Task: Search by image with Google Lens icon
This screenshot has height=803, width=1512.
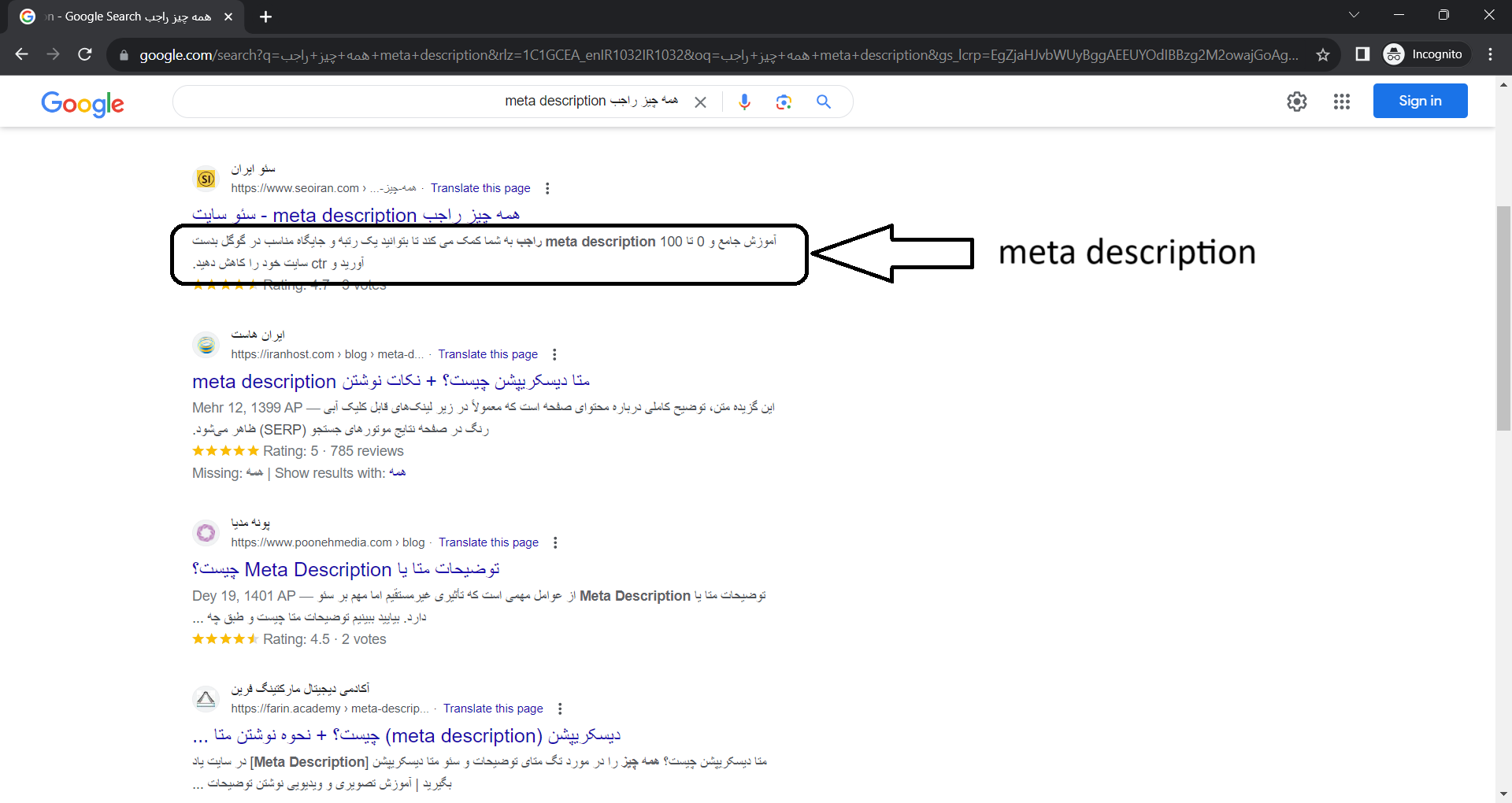Action: pos(784,102)
